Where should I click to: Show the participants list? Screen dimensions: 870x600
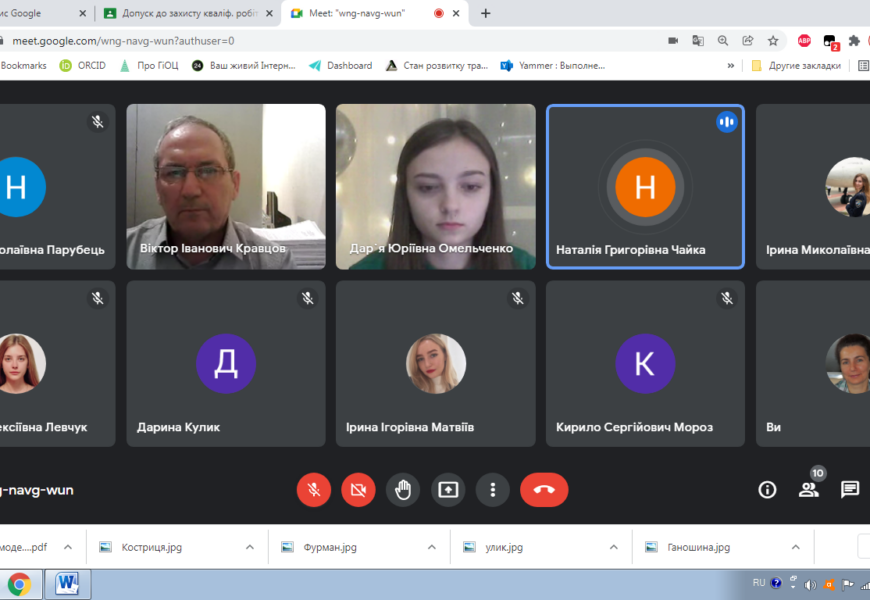click(x=808, y=489)
